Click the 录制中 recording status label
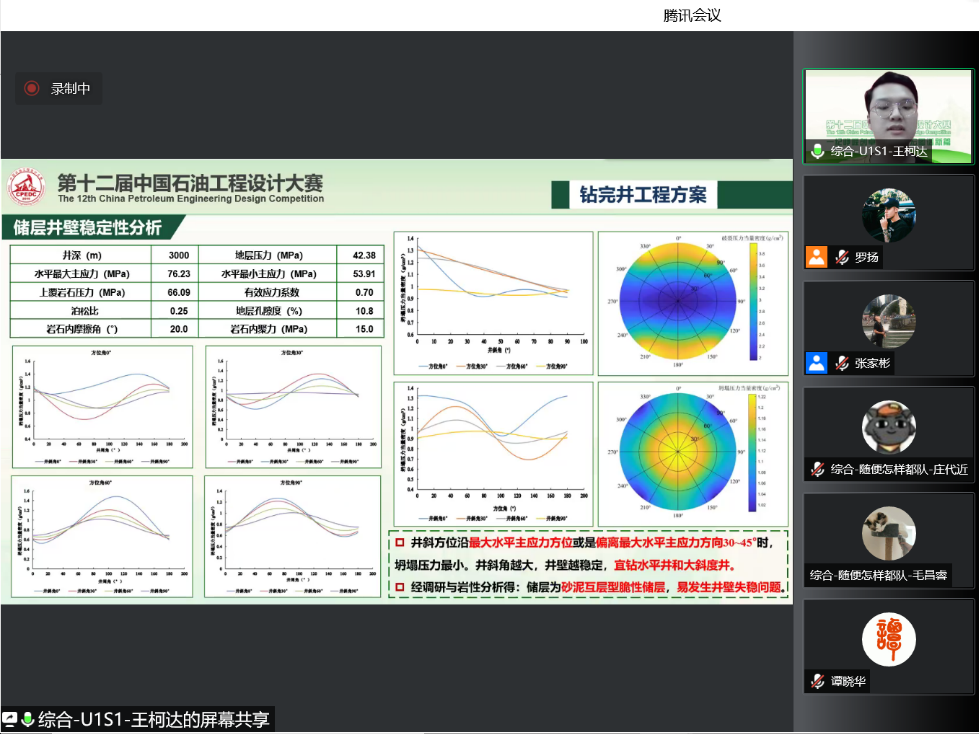This screenshot has width=979, height=734. pyautogui.click(x=71, y=89)
